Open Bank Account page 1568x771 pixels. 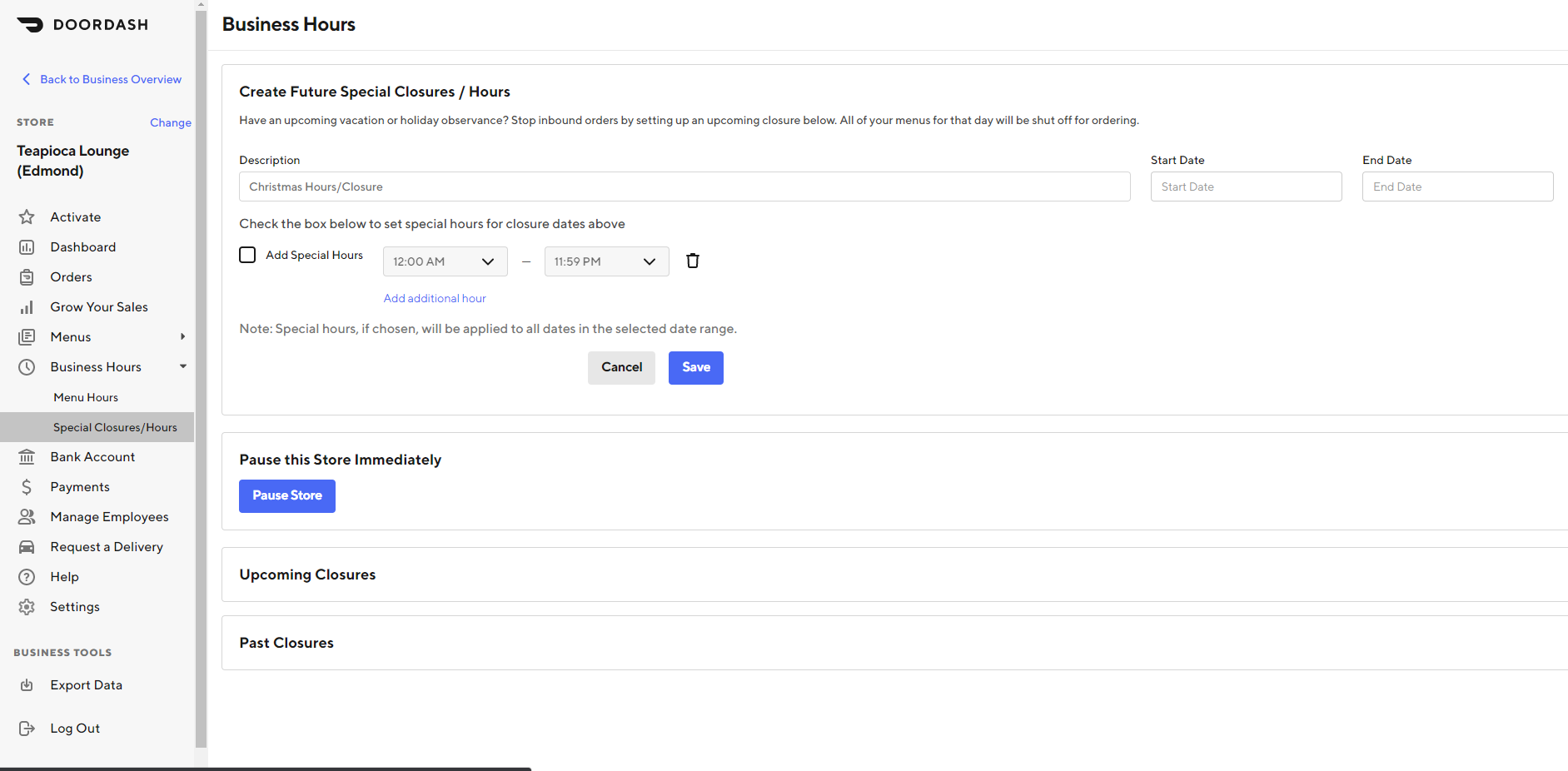click(92, 457)
